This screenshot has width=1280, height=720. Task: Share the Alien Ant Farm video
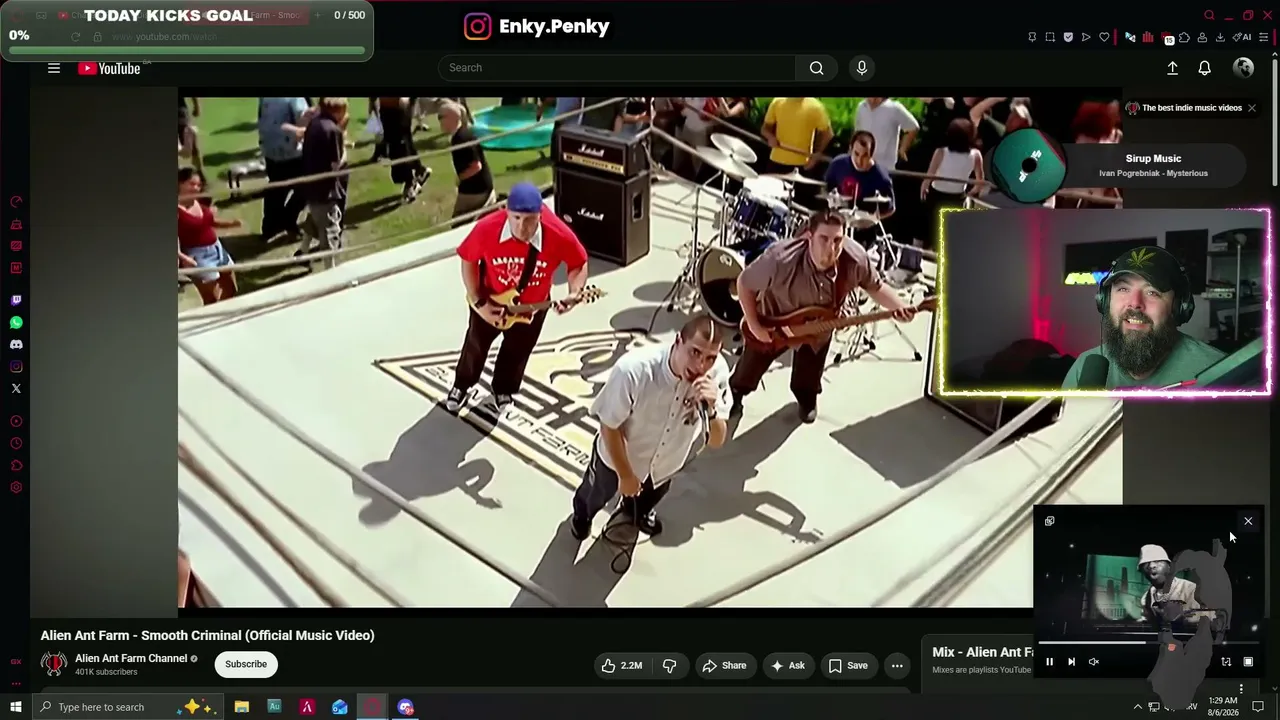725,666
